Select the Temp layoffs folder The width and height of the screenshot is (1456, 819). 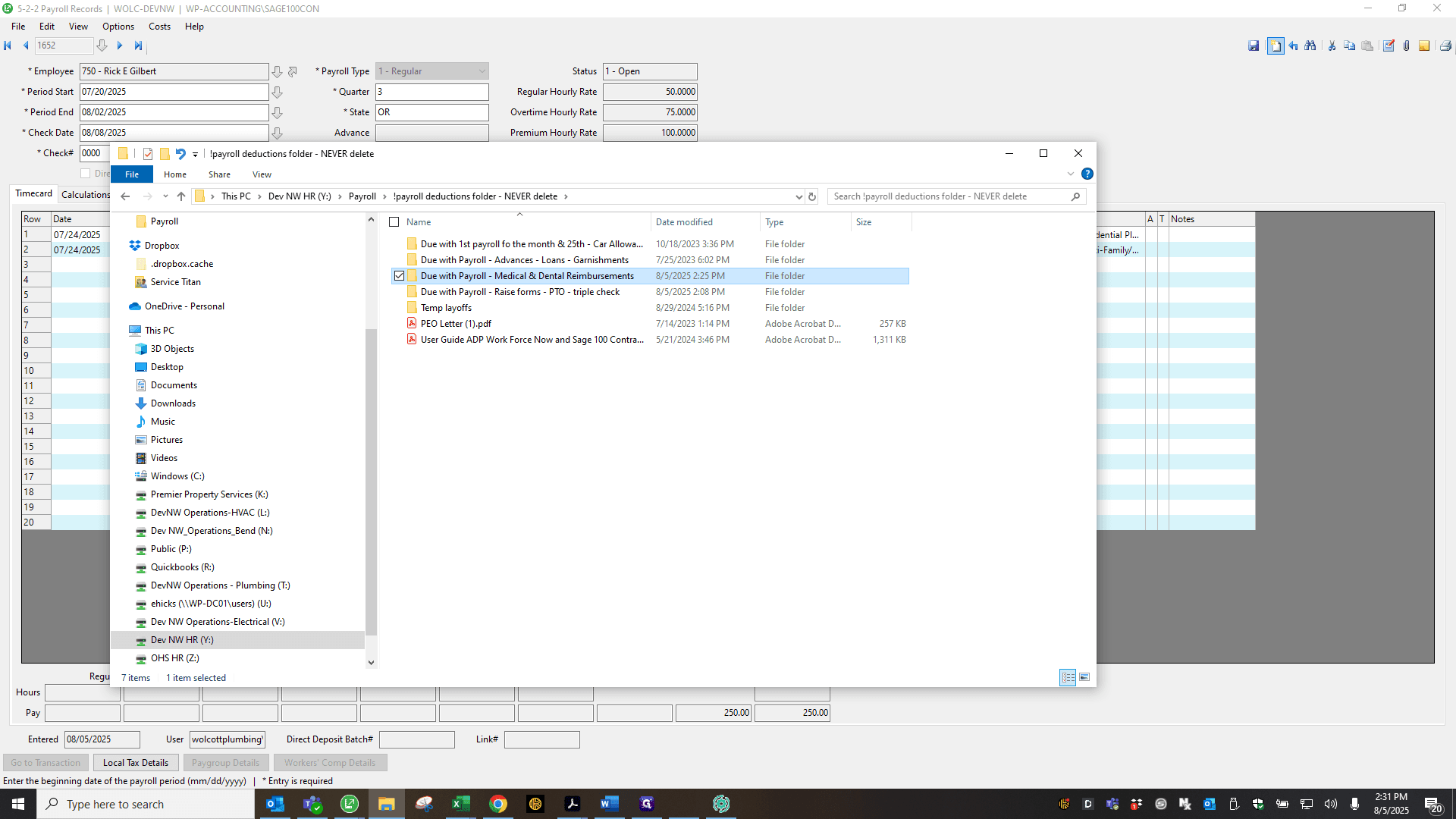pyautogui.click(x=446, y=308)
